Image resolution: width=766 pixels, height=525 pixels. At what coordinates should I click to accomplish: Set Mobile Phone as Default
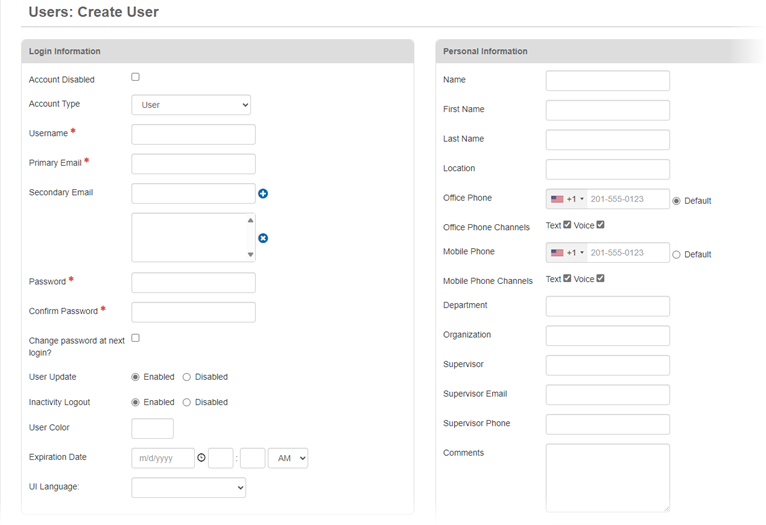tap(676, 255)
